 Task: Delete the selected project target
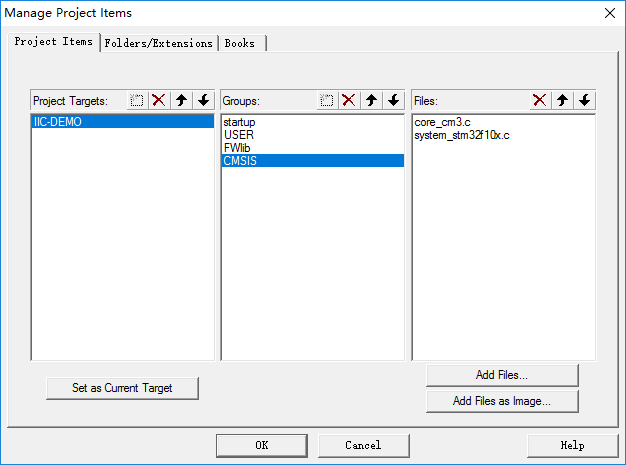pos(159,100)
